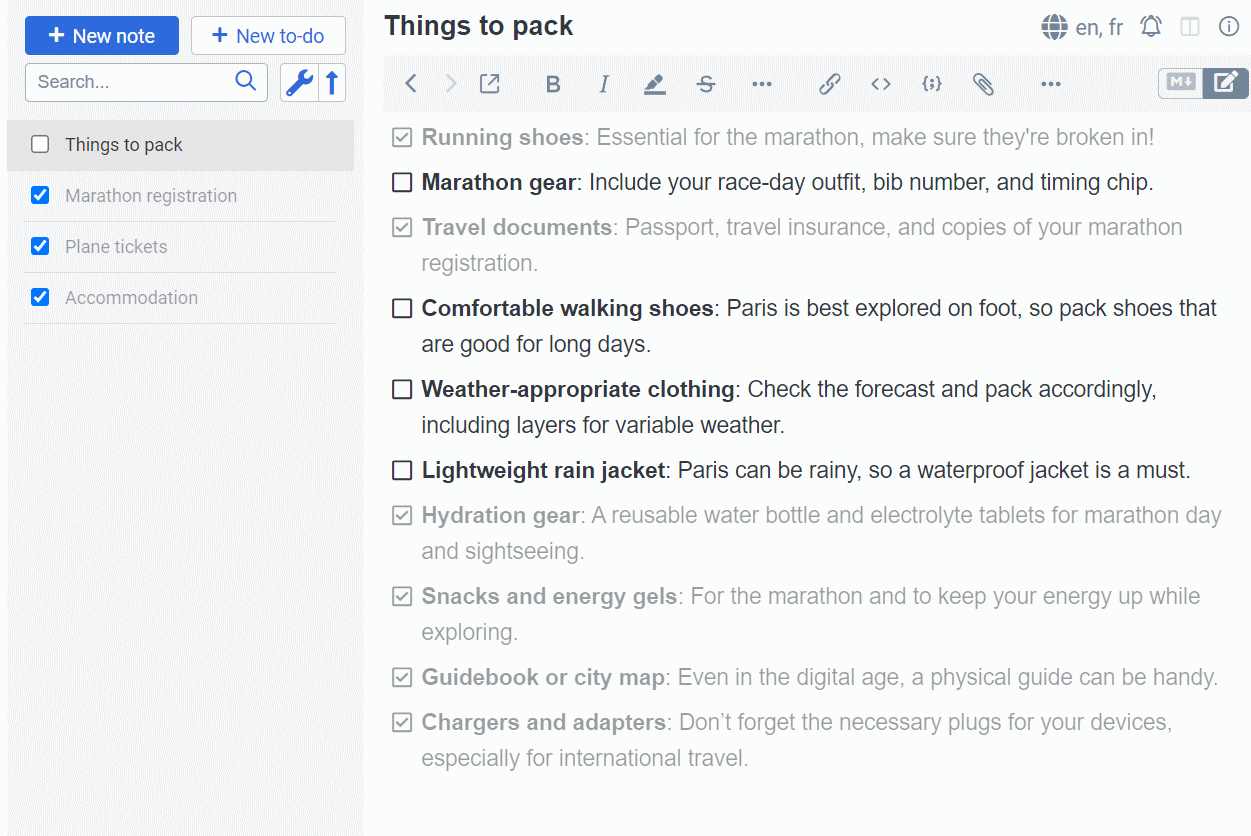Switch to rich text editor mode
The height and width of the screenshot is (836, 1251).
pos(1226,83)
